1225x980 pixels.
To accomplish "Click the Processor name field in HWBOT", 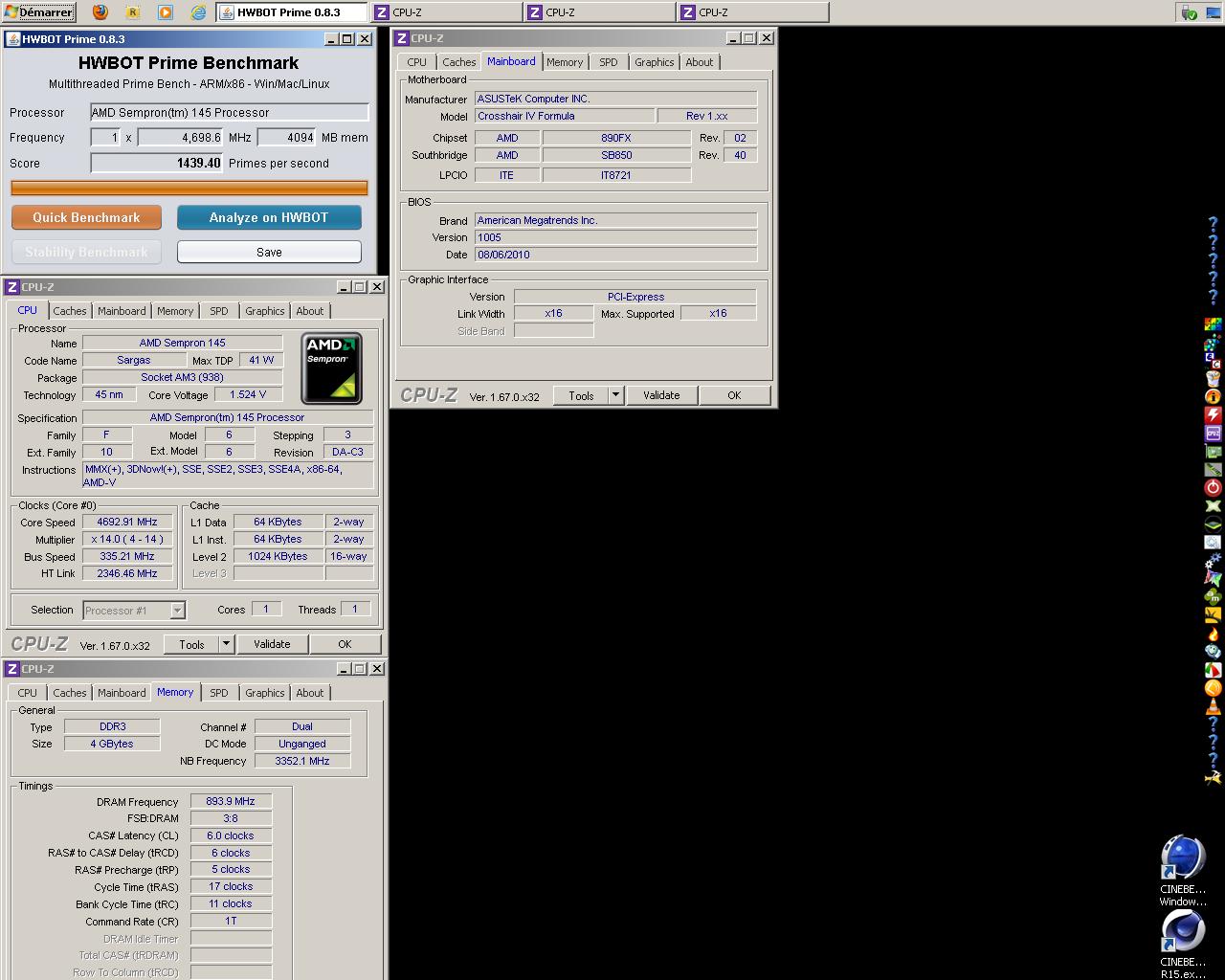I will click(229, 112).
